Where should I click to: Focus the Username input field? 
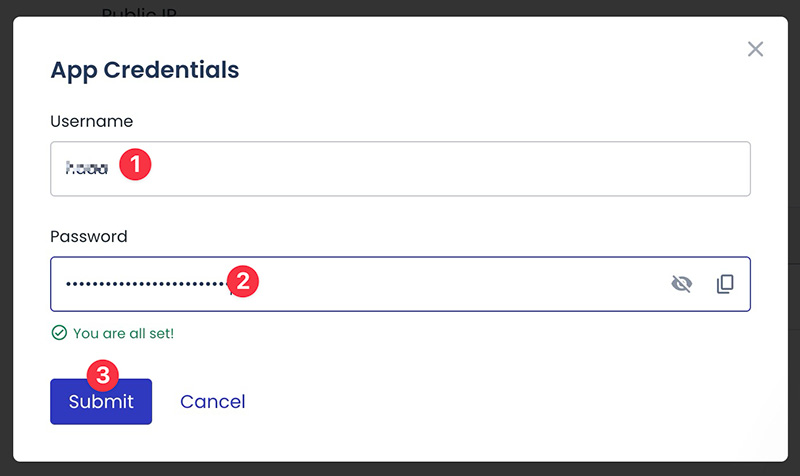[450, 169]
